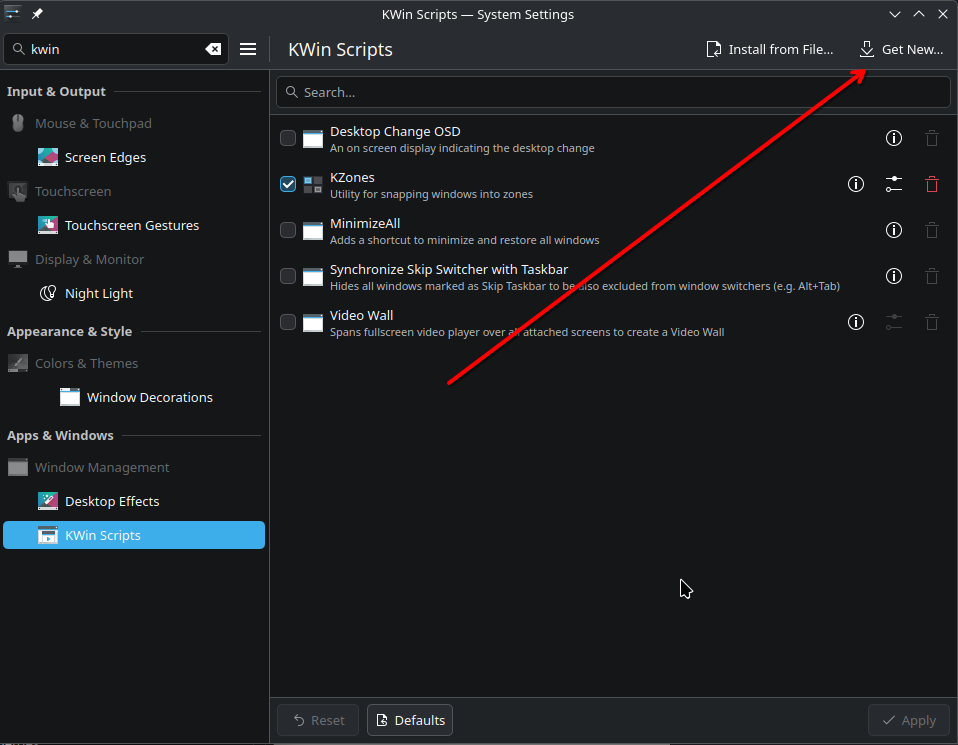Screen dimensions: 958x745
Task: Open Touchscreen Gestures settings
Action: point(134,225)
